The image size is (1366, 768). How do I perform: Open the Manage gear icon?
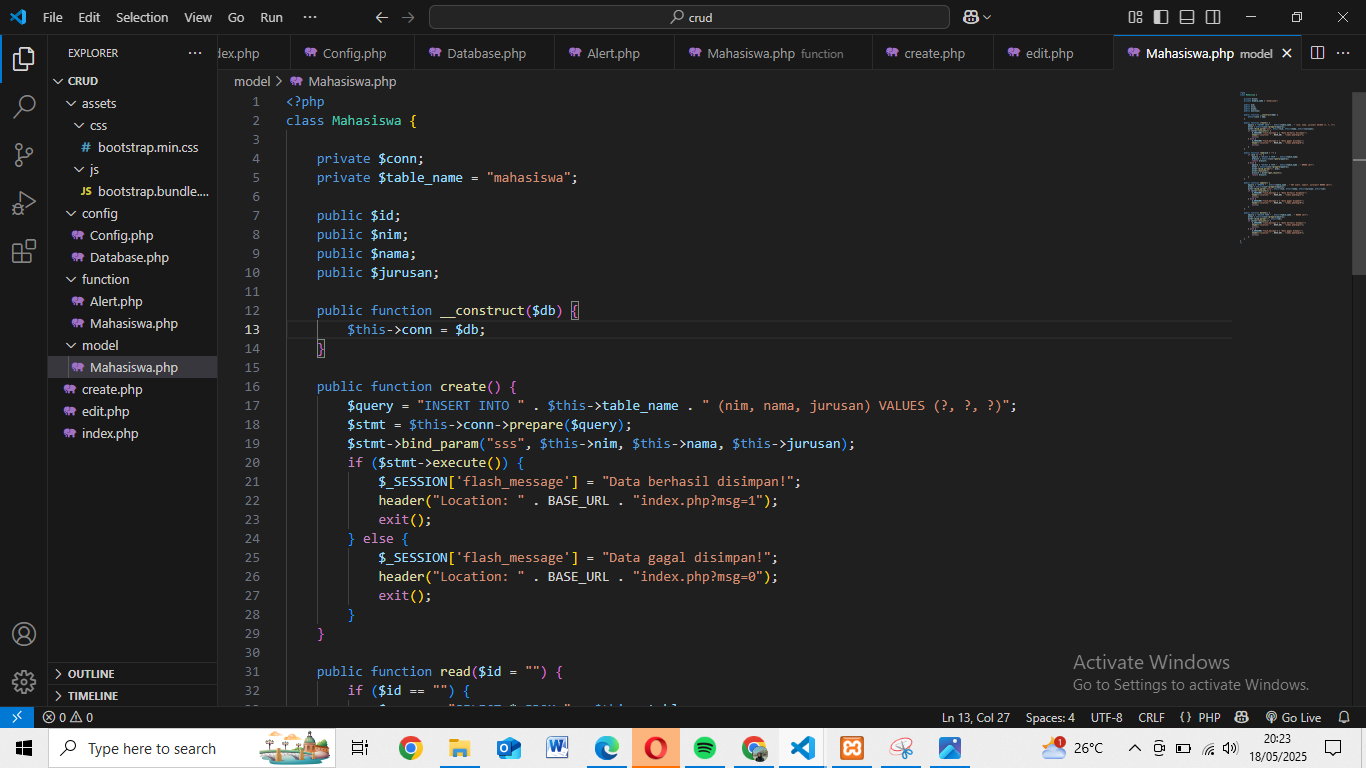(24, 681)
